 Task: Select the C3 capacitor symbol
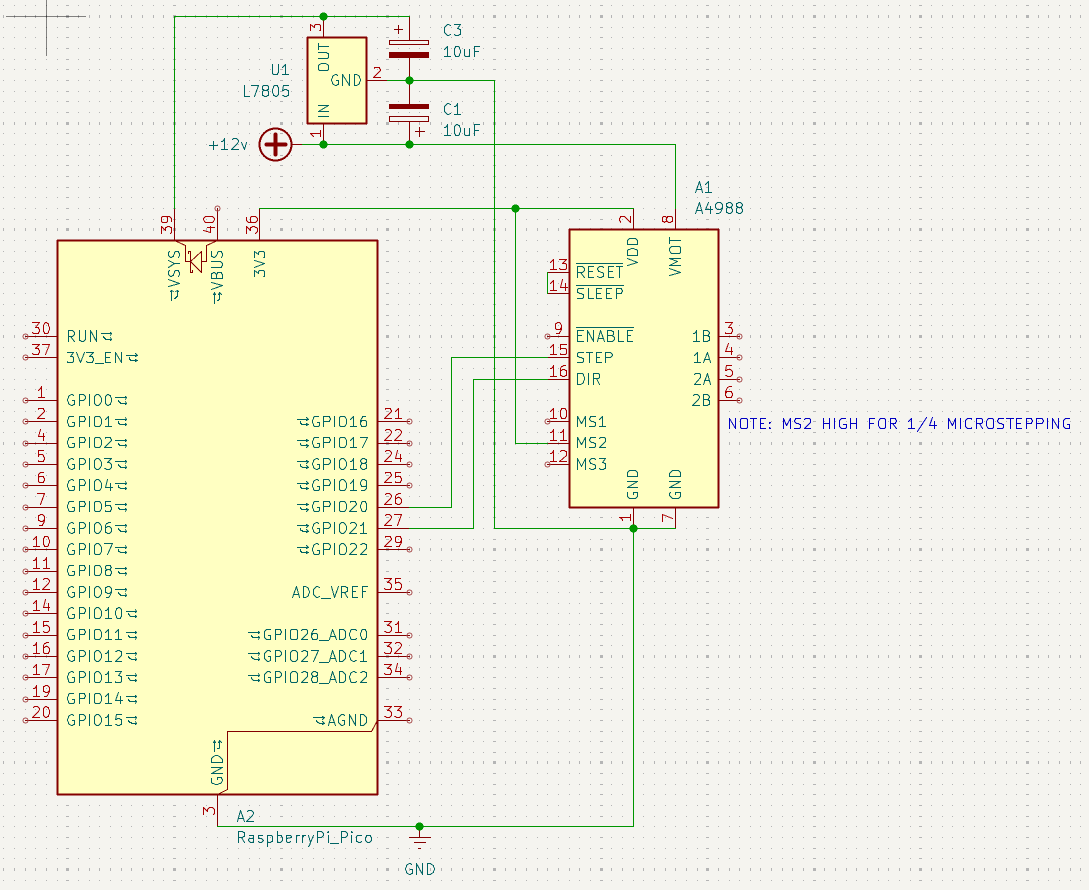[409, 49]
